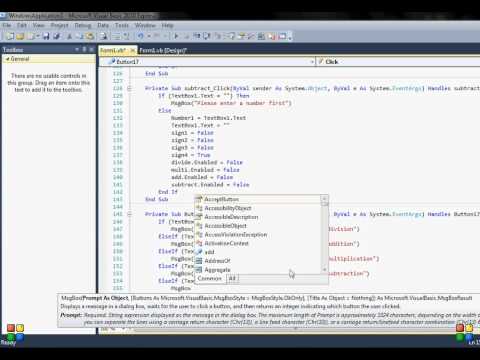The width and height of the screenshot is (480, 360).
Task: Click the Step Into toolbar icon
Action: (196, 36)
